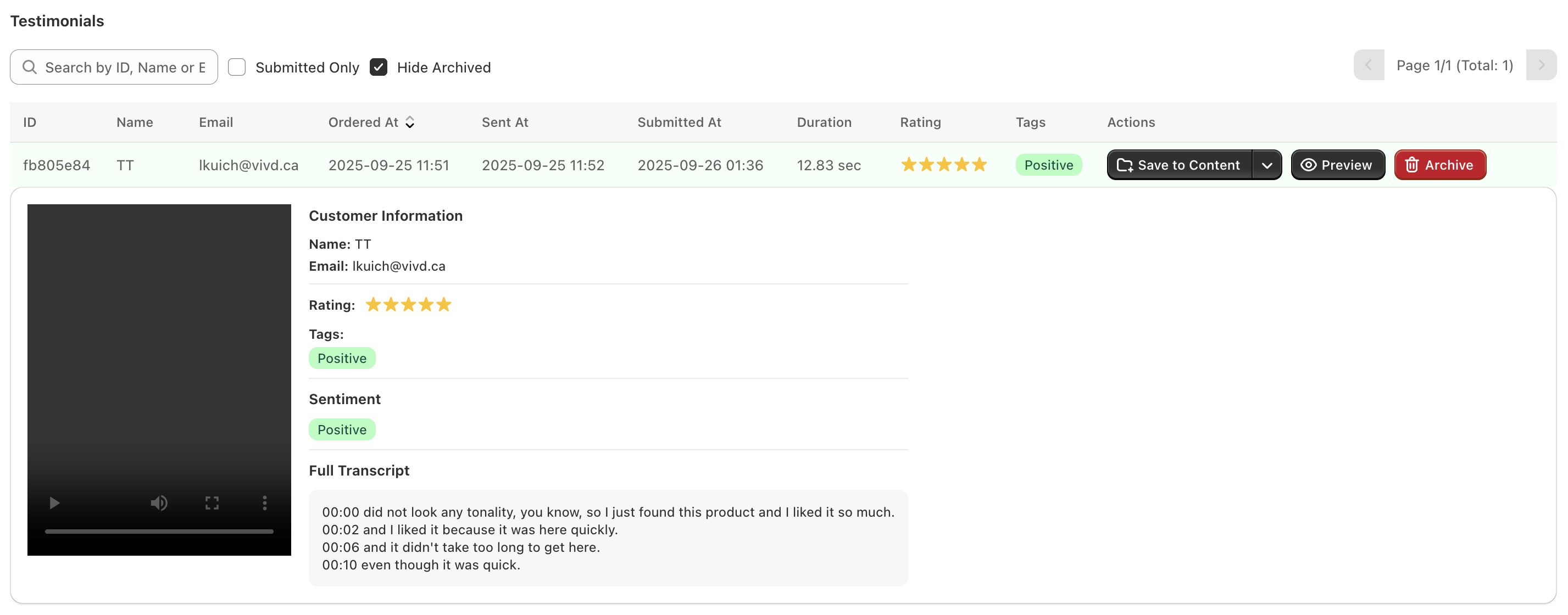Viewport: 1568px width, 615px height.
Task: Play the testimonial video
Action: click(x=54, y=502)
